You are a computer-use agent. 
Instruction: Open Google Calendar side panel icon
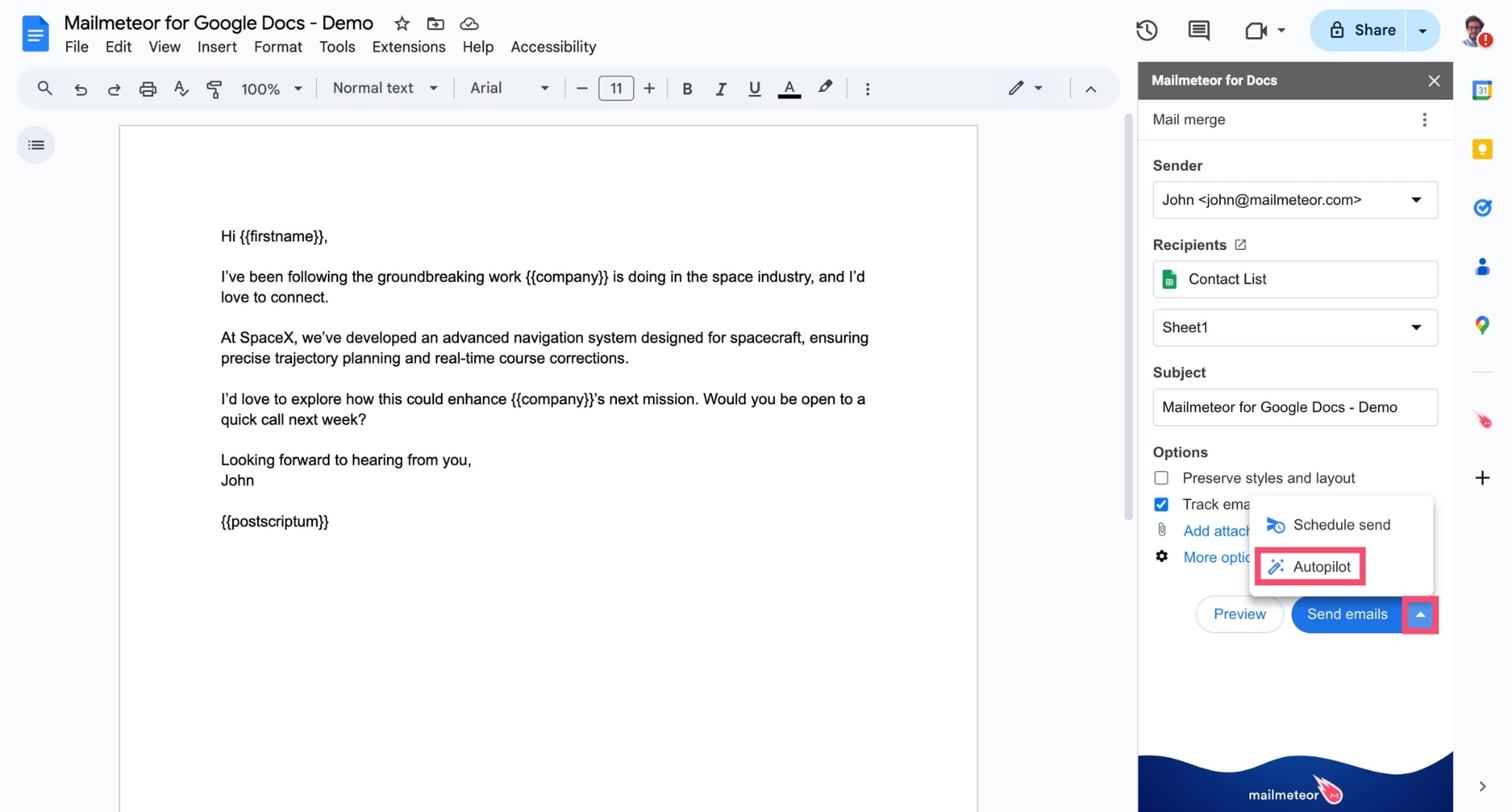1482,90
